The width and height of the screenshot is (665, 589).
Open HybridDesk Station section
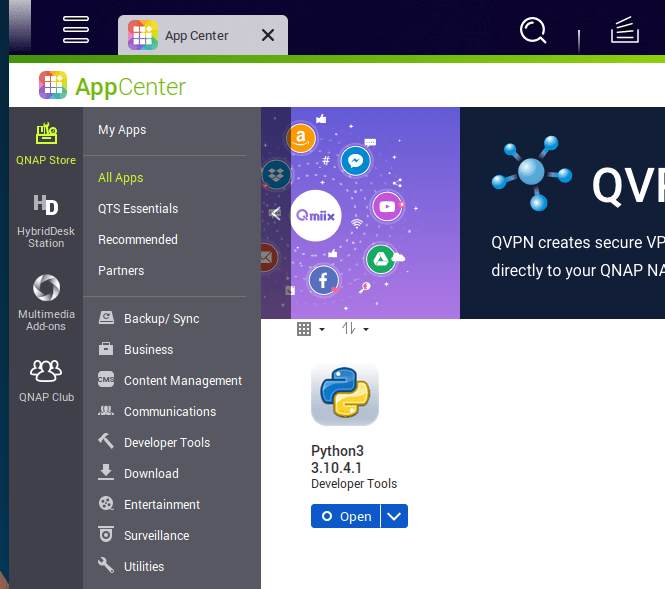coord(46,221)
